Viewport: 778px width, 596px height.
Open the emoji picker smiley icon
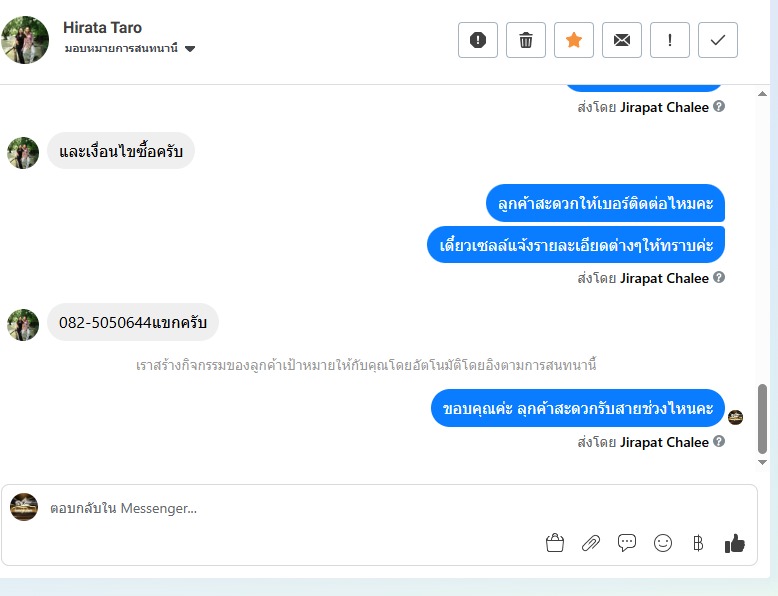pyautogui.click(x=663, y=543)
